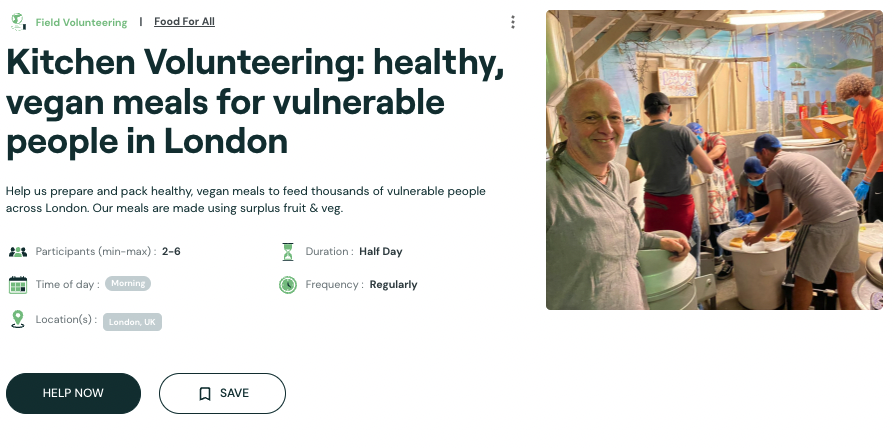895x448 pixels.
Task: Open the three-dot more options menu
Action: tap(513, 22)
